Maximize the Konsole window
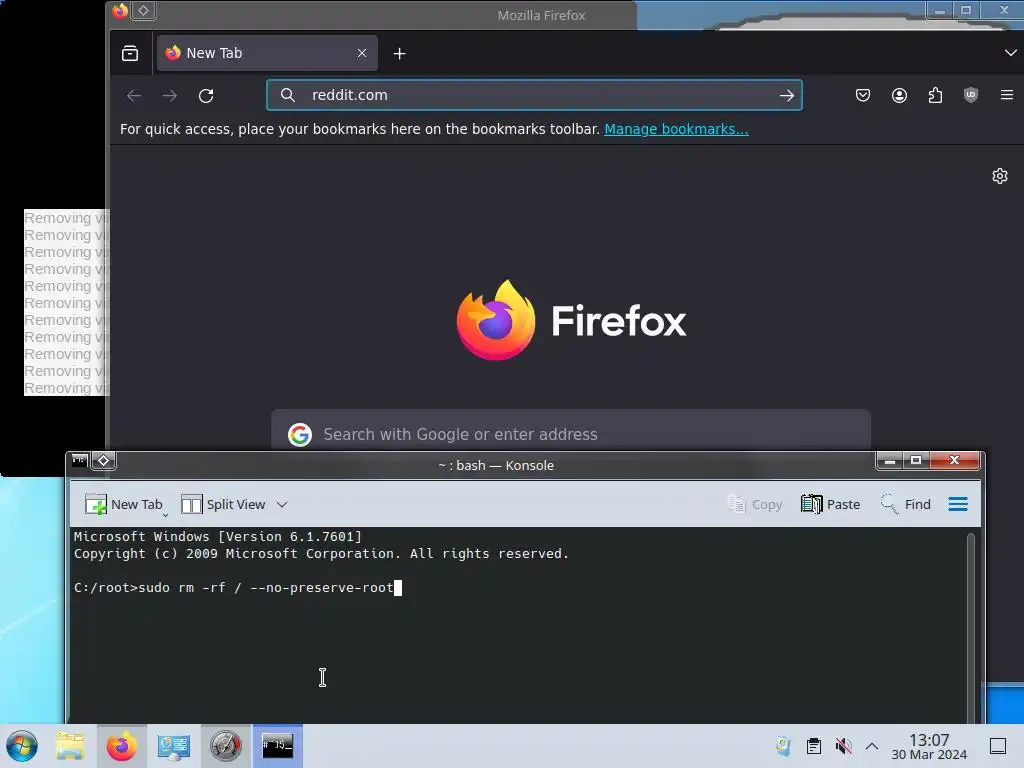Image resolution: width=1024 pixels, height=768 pixels. click(916, 460)
